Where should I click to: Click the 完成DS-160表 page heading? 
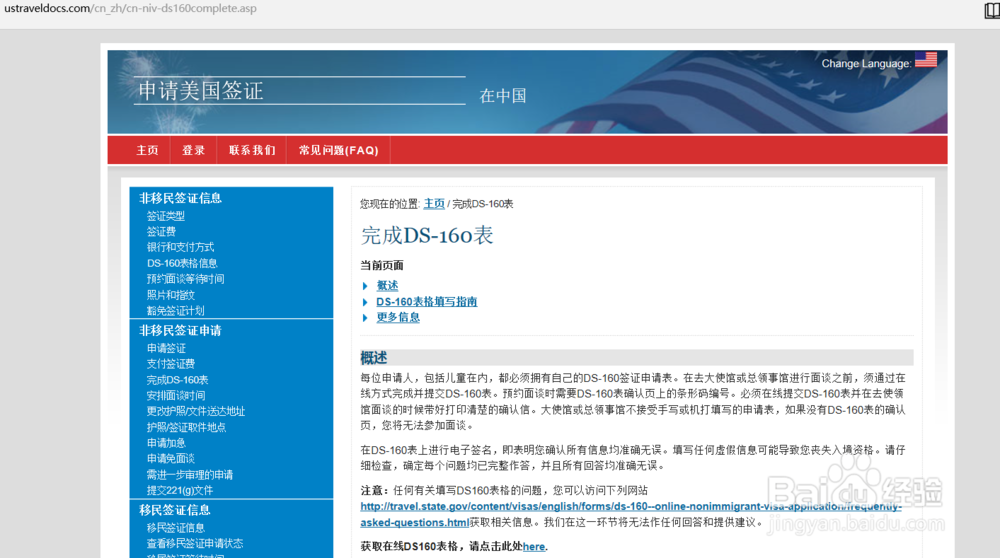(x=427, y=235)
